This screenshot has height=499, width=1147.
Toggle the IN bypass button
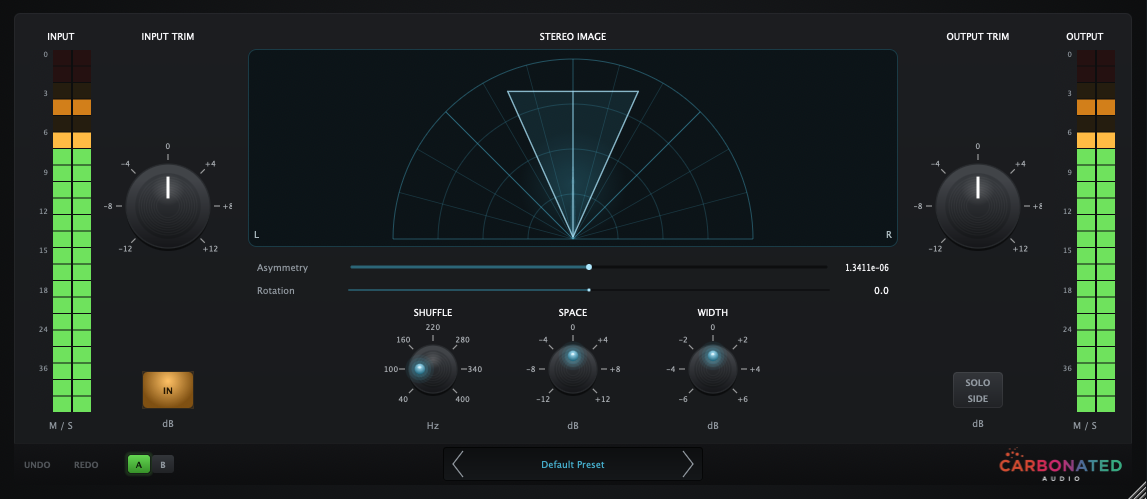(x=168, y=390)
